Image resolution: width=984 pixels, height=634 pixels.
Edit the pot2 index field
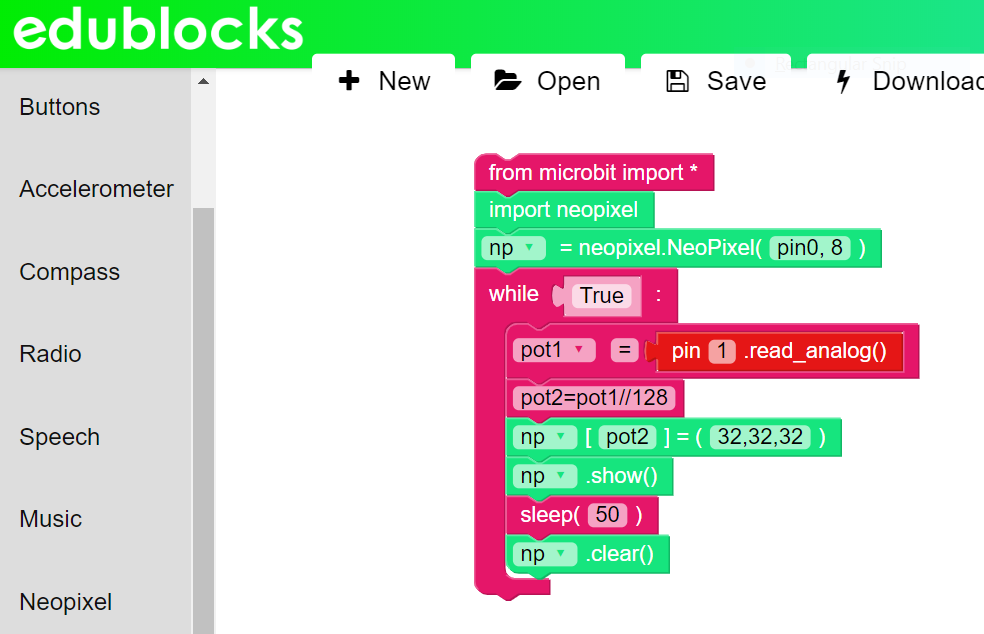coord(627,437)
